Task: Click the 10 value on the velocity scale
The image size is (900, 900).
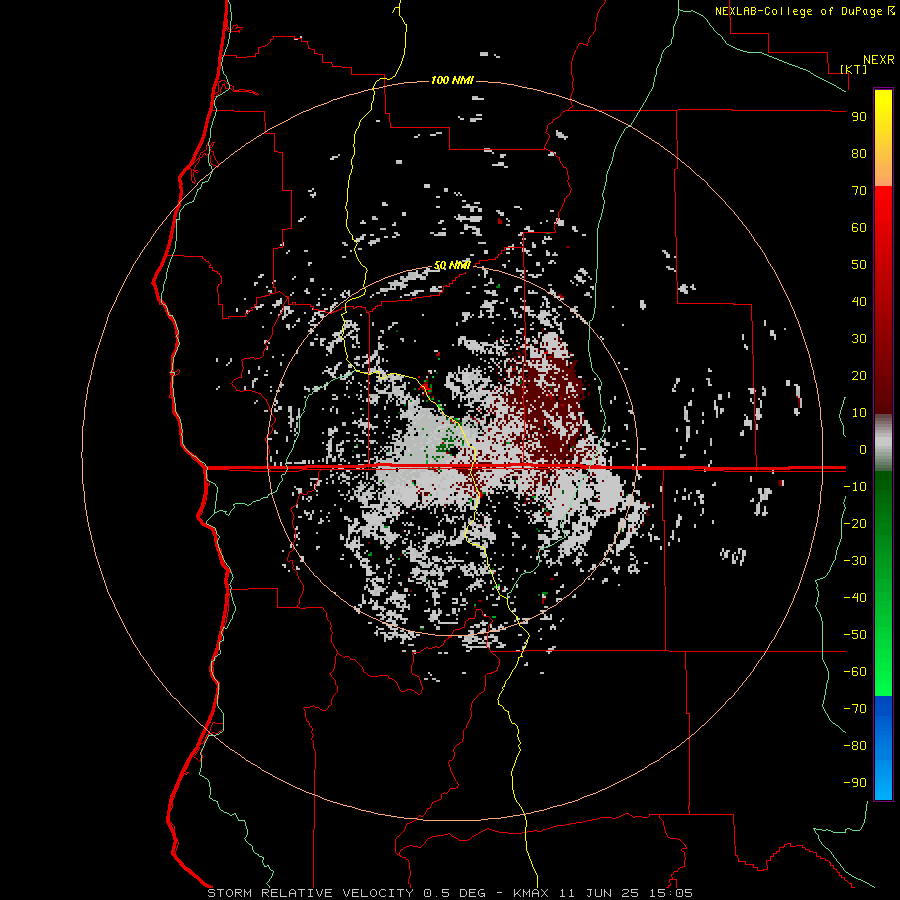Action: click(x=859, y=413)
